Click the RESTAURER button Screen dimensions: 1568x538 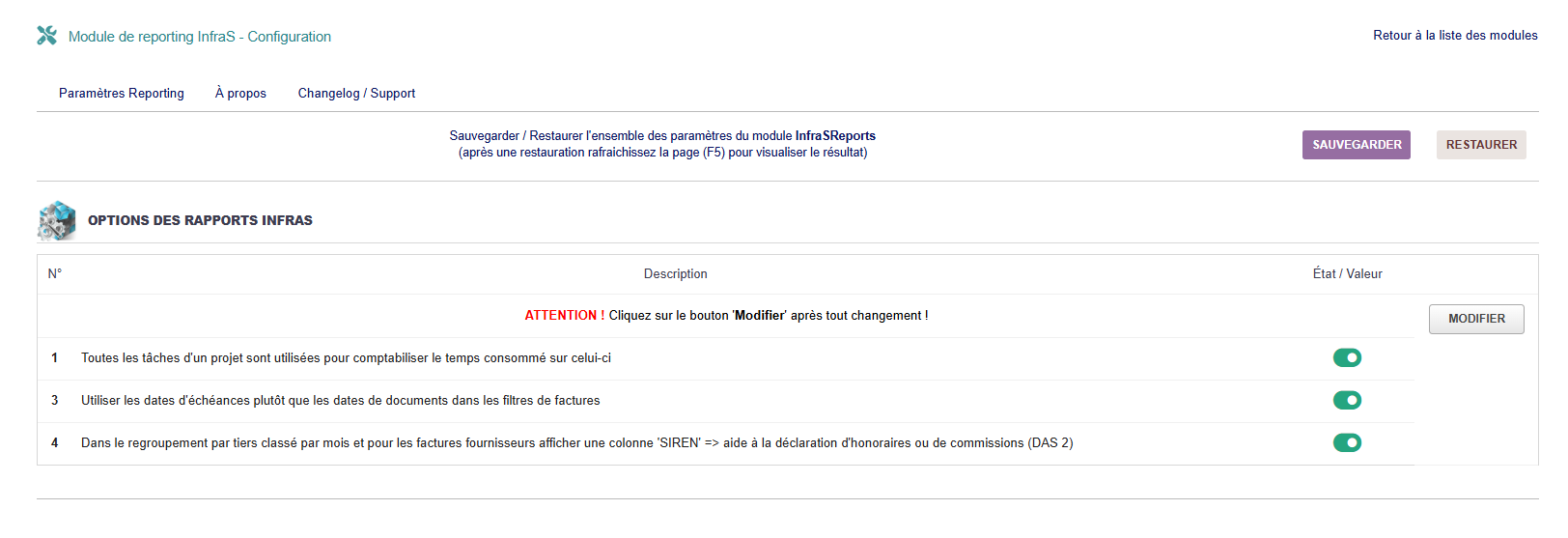coord(1481,145)
